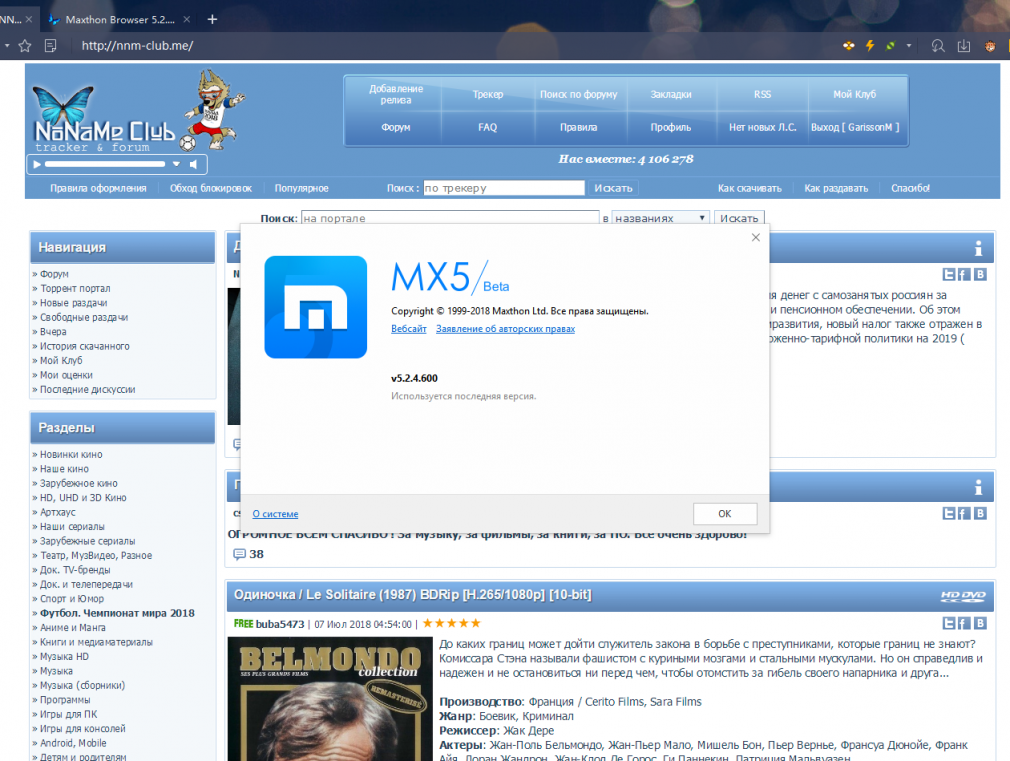Open the Популярное link
This screenshot has width=1010, height=761.
(301, 188)
